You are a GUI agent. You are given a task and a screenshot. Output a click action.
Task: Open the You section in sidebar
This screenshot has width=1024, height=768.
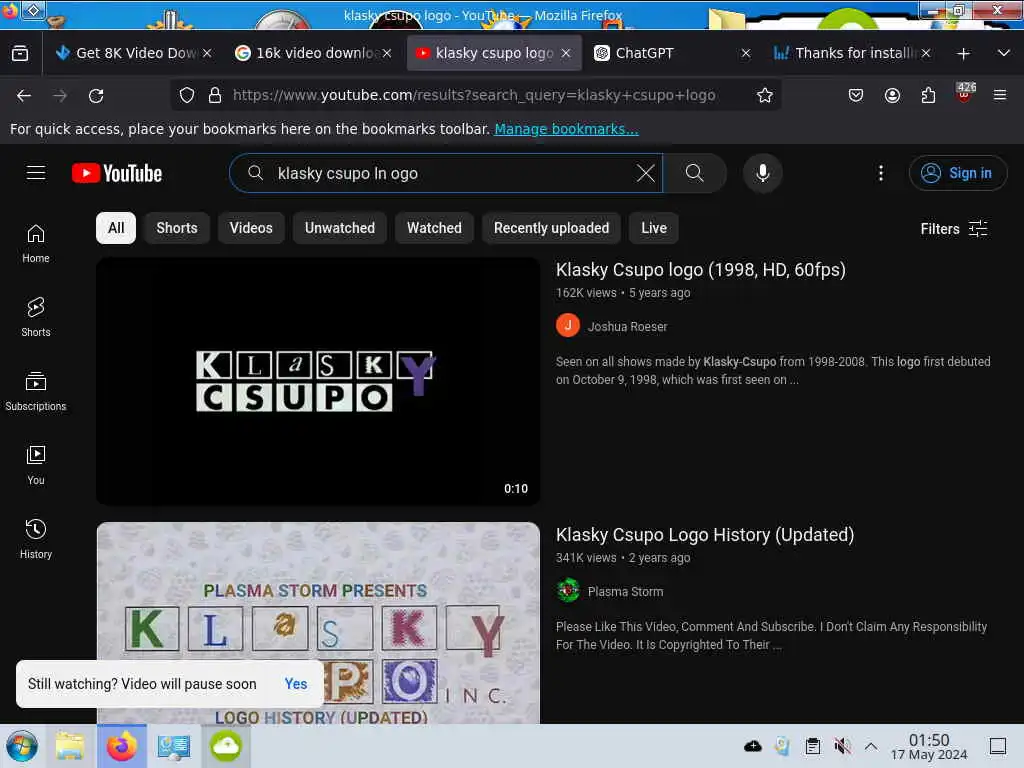coord(36,466)
